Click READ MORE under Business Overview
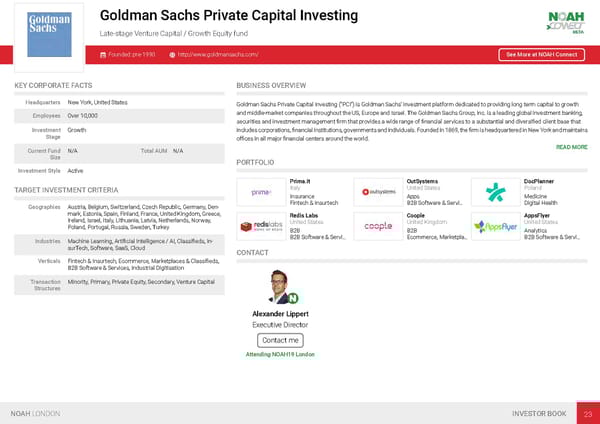 (571, 147)
